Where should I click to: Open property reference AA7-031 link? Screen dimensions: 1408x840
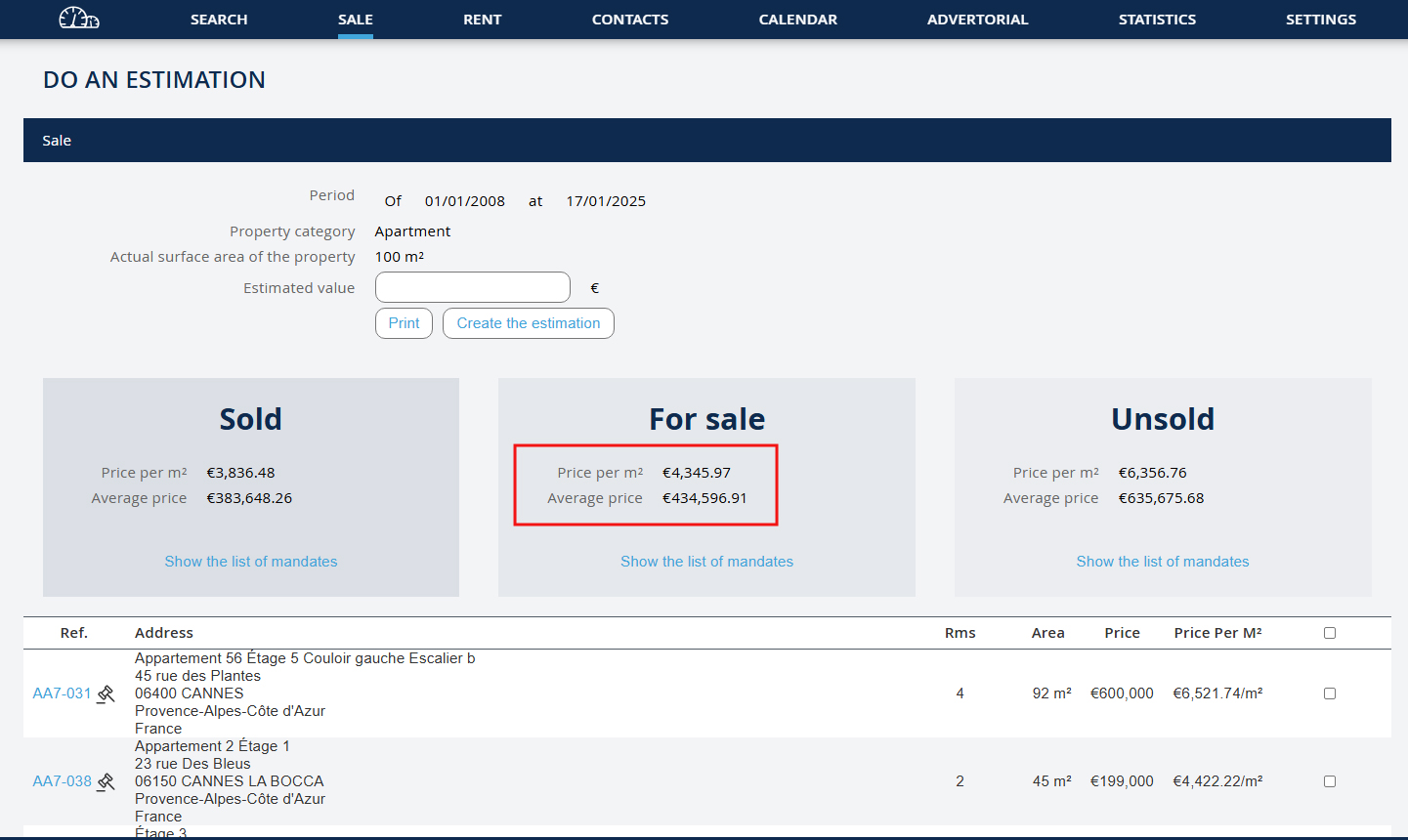62,693
